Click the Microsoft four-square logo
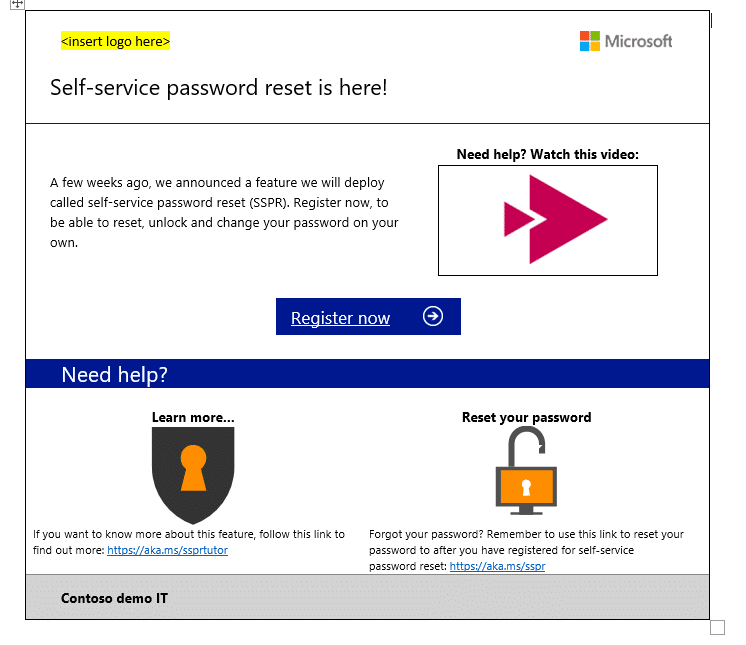 [590, 41]
